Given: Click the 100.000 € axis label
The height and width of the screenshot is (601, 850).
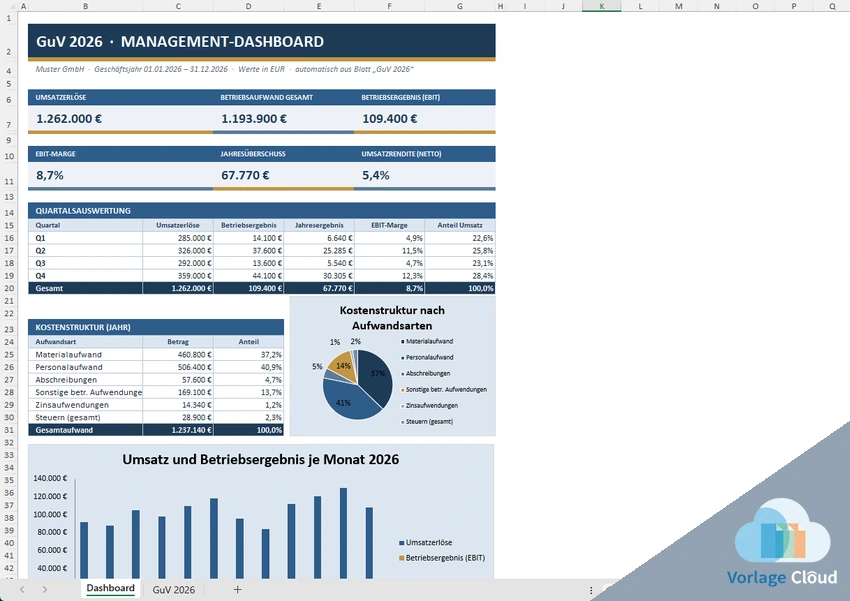Looking at the screenshot, I should click(x=50, y=514).
